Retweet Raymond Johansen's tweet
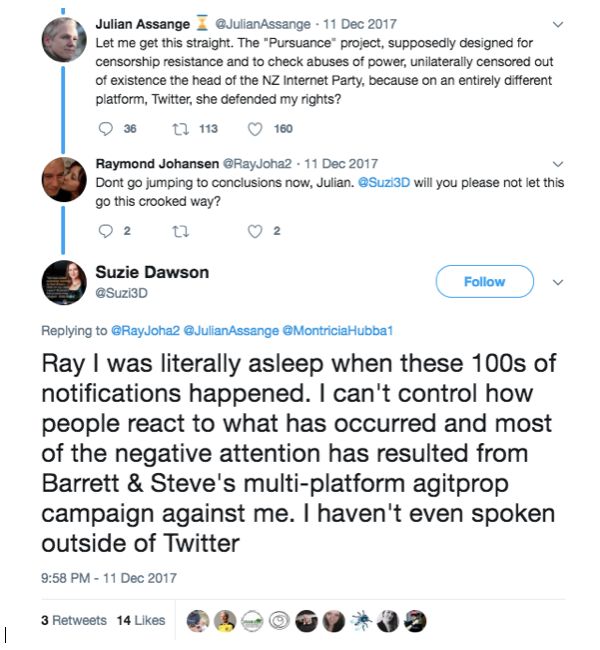600x650 pixels. pos(181,231)
